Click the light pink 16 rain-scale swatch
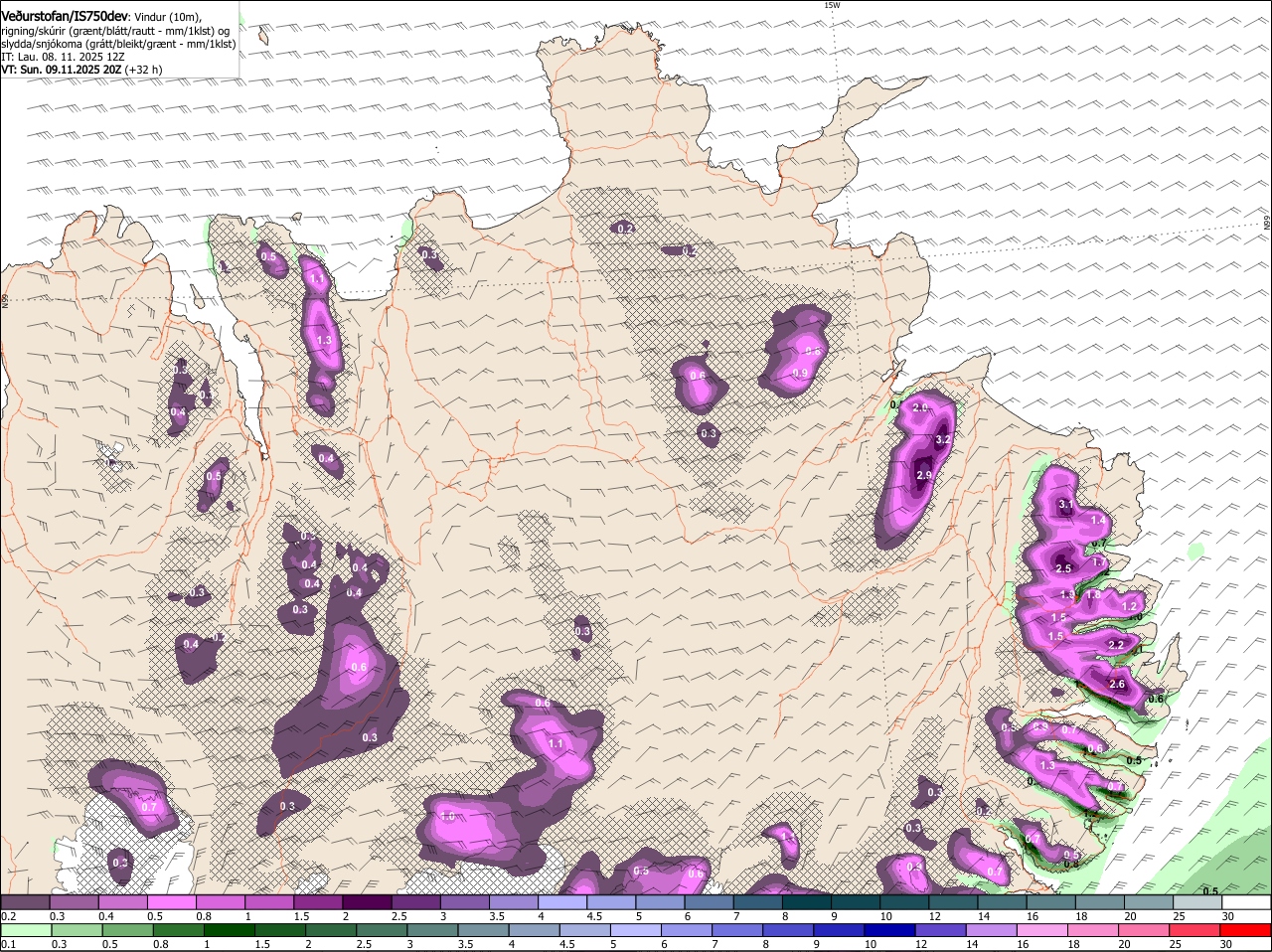This screenshot has height=952, width=1272. click(x=1041, y=931)
